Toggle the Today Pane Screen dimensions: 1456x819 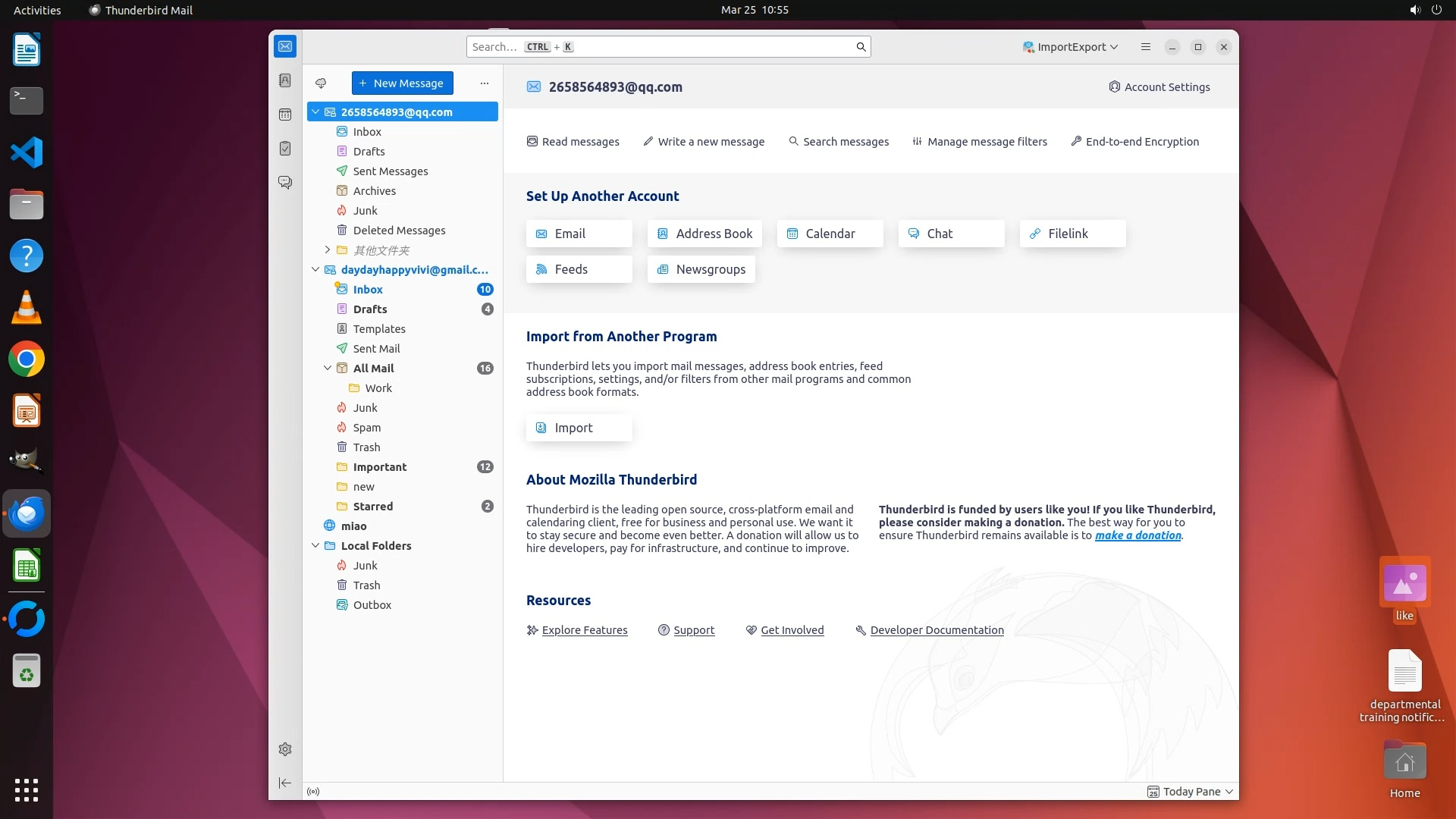tap(1191, 791)
